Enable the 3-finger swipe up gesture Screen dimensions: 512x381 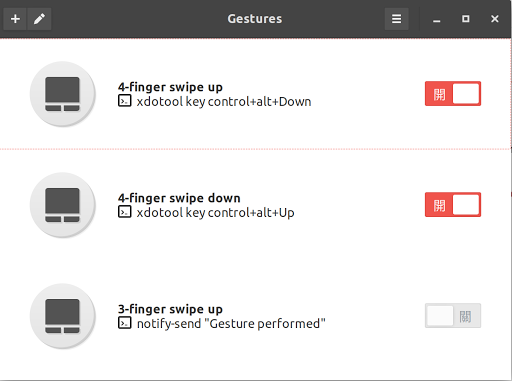pos(453,316)
